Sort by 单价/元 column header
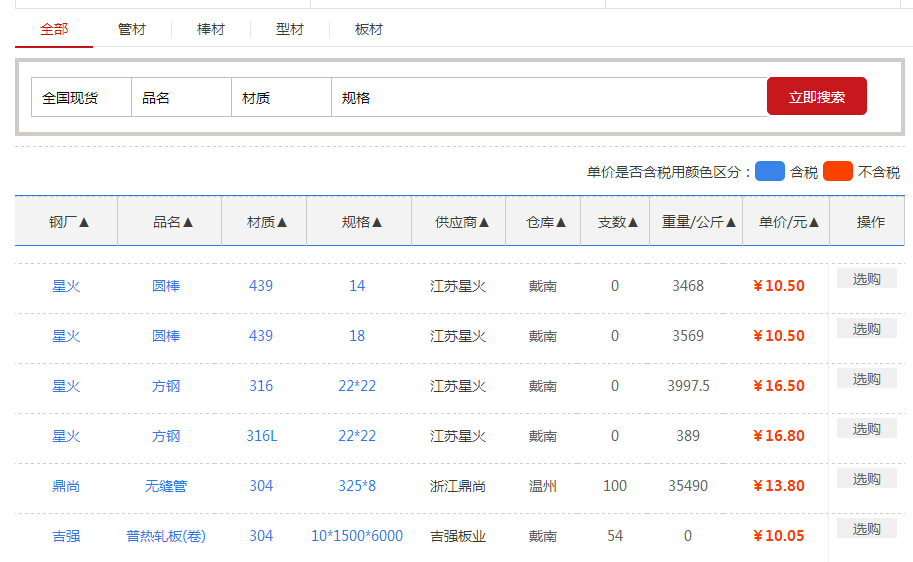 coord(788,222)
